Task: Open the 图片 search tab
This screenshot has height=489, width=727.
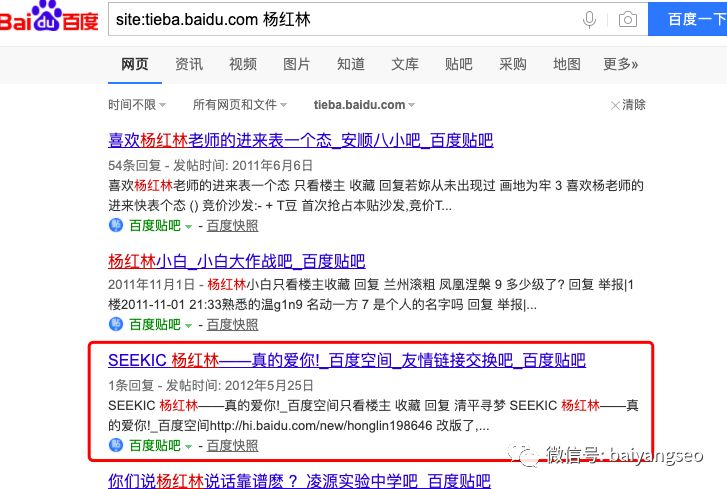Action: [297, 64]
